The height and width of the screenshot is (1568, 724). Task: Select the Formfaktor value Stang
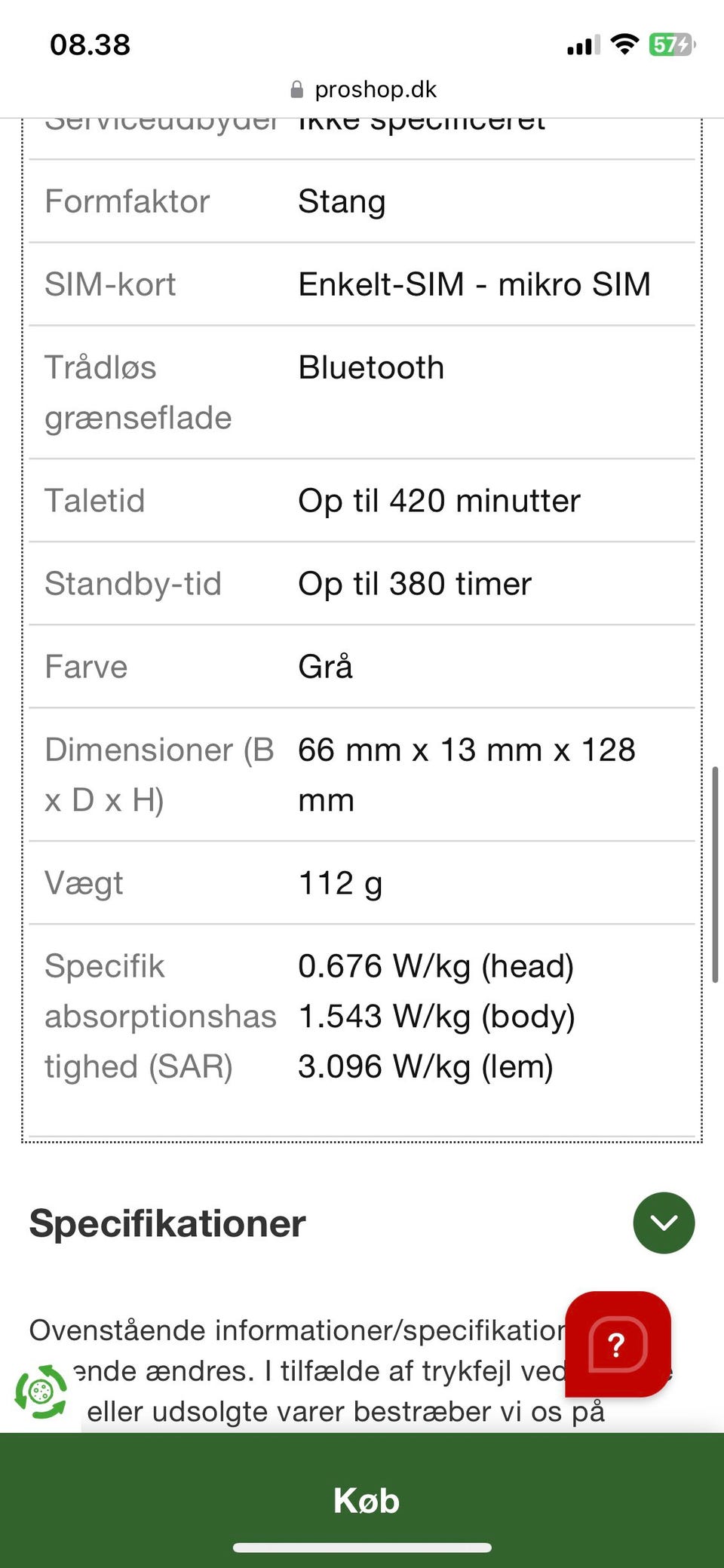[342, 201]
